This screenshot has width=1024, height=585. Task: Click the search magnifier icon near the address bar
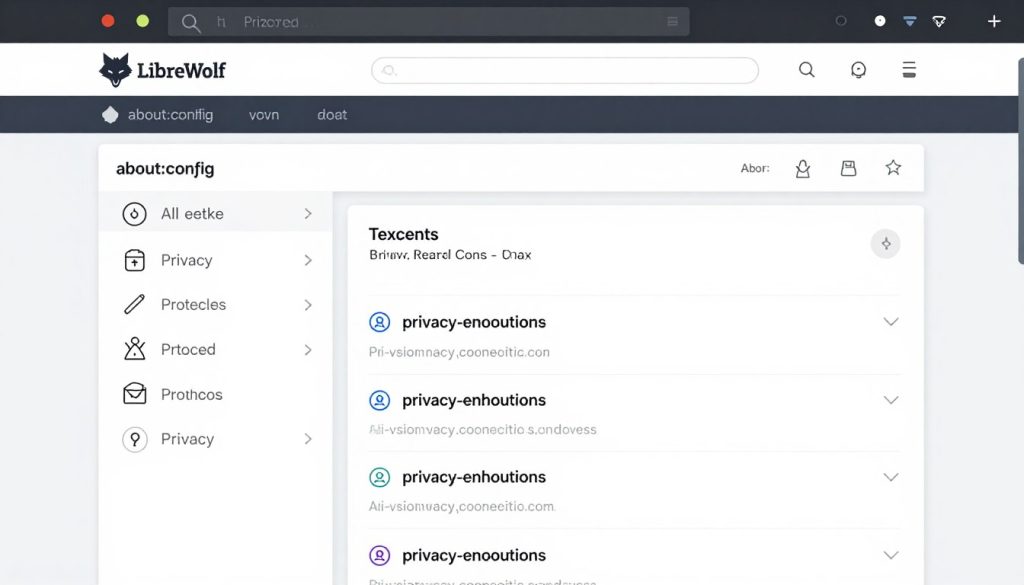[806, 70]
